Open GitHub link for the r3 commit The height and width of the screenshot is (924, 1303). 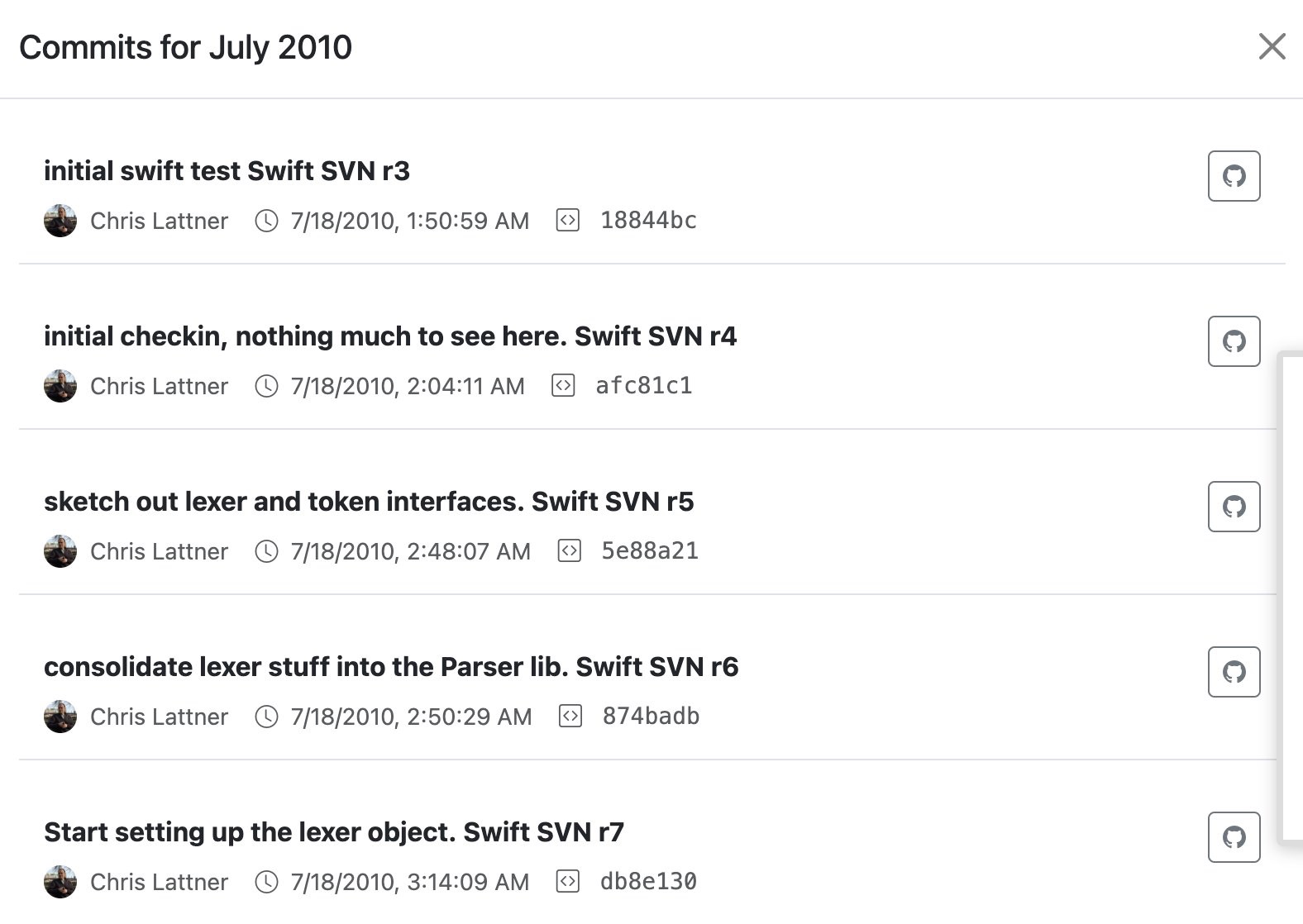pyautogui.click(x=1234, y=176)
